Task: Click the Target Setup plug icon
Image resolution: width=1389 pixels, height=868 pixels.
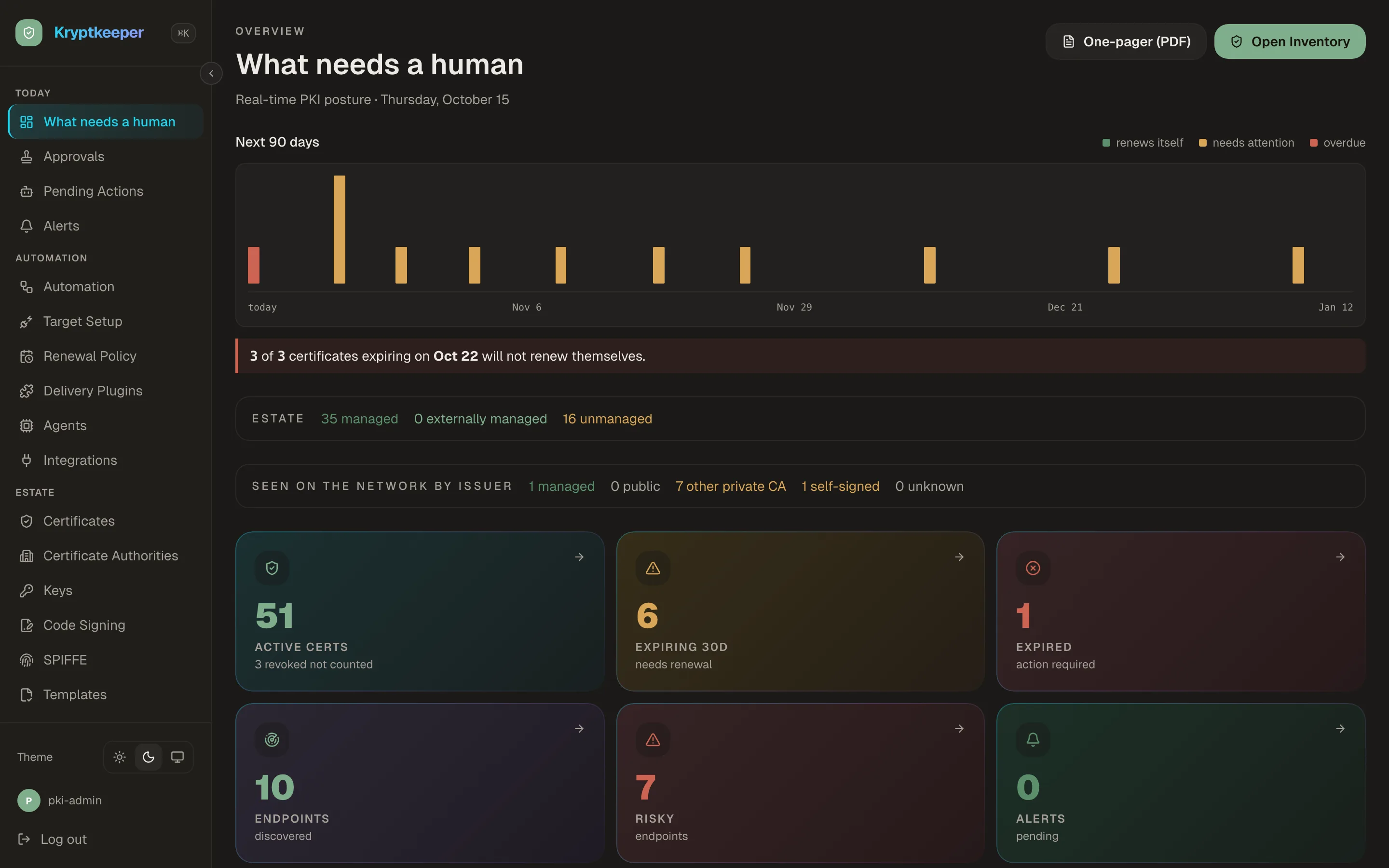Action: click(27, 322)
